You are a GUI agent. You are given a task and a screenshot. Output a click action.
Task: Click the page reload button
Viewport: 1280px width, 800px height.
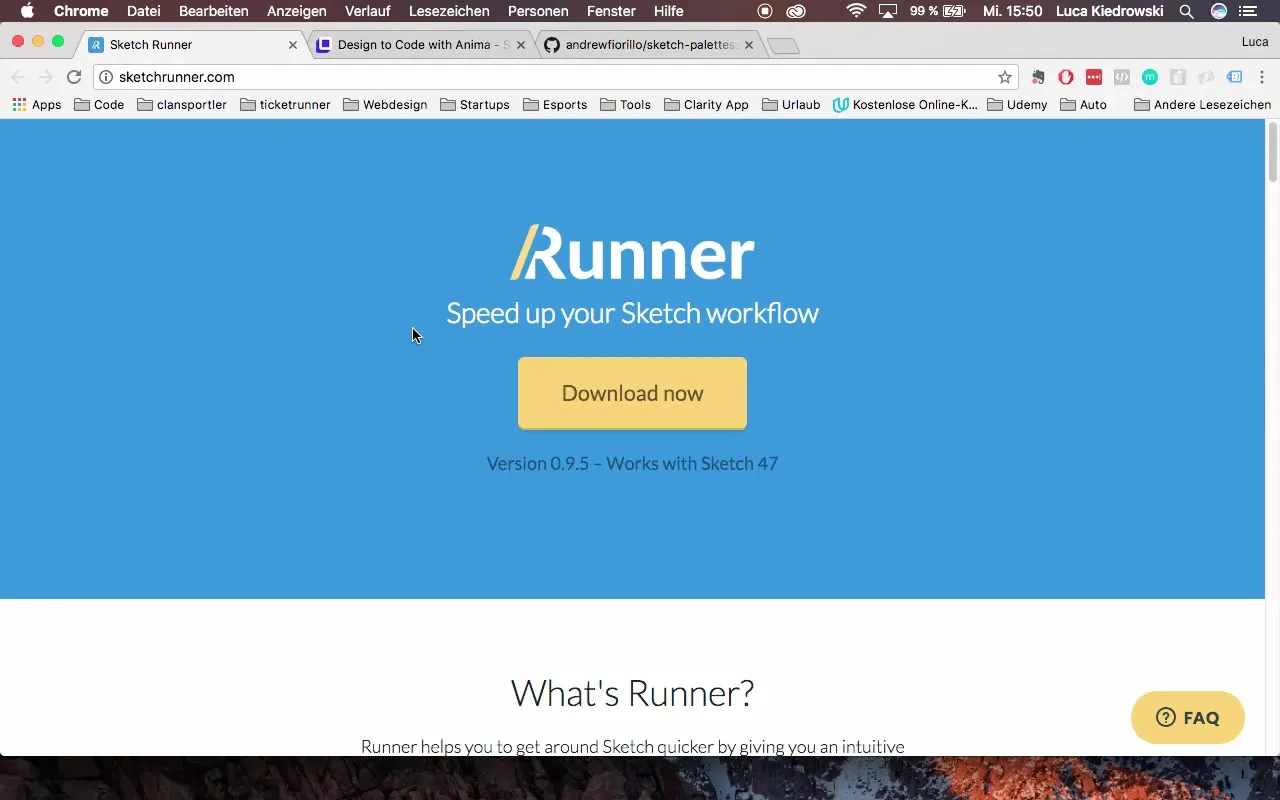[74, 77]
